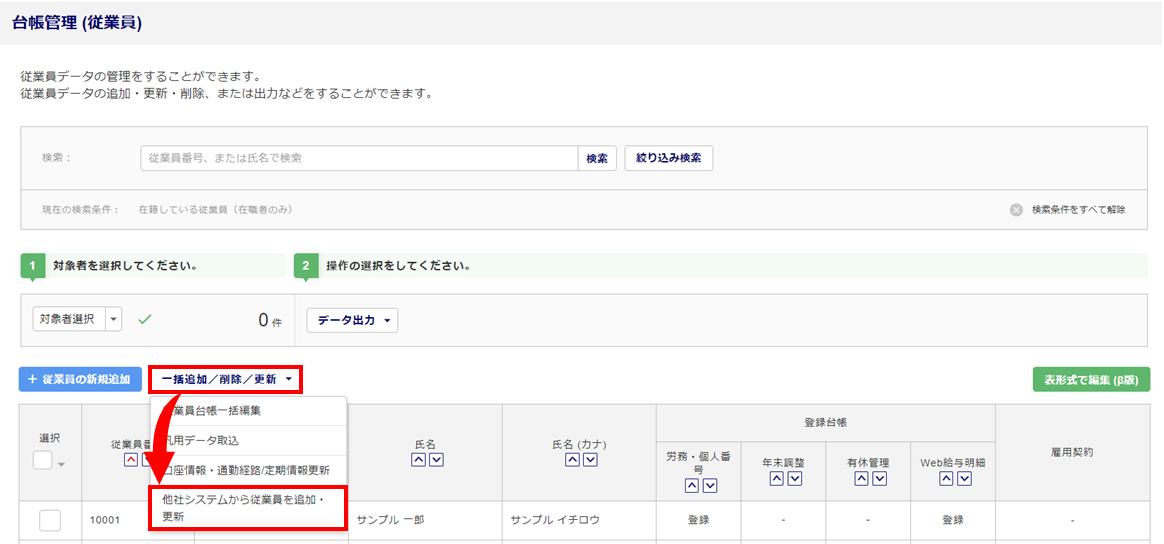Click the clear search conditions X icon
This screenshot has height=544, width=1164.
[1016, 210]
